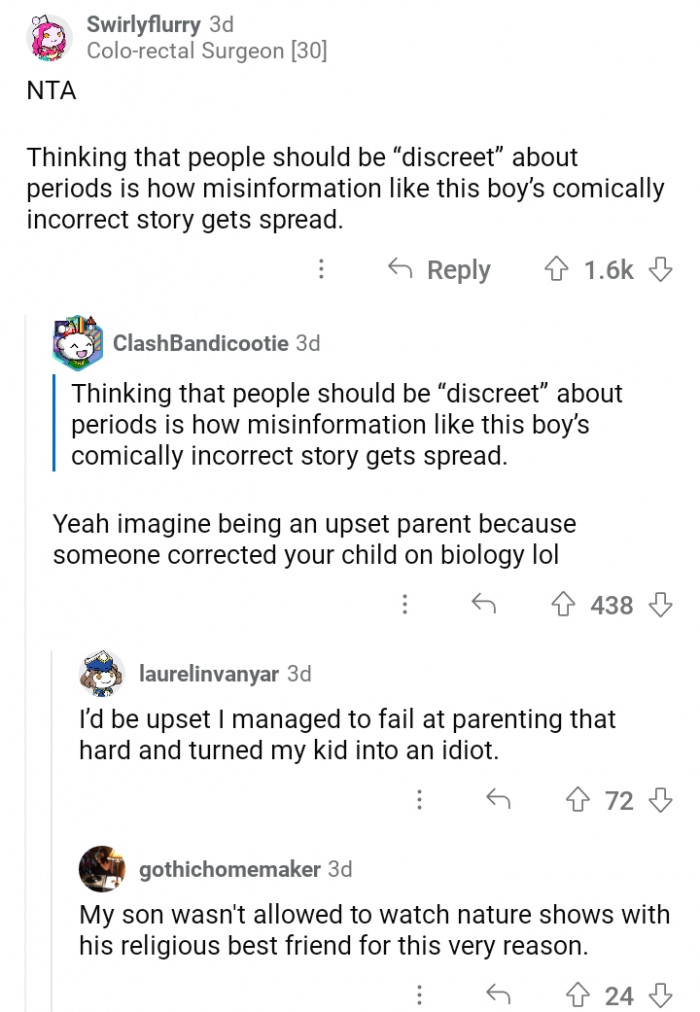Downvote ClashBandicootie's comment
This screenshot has width=700, height=1012.
(x=659, y=604)
